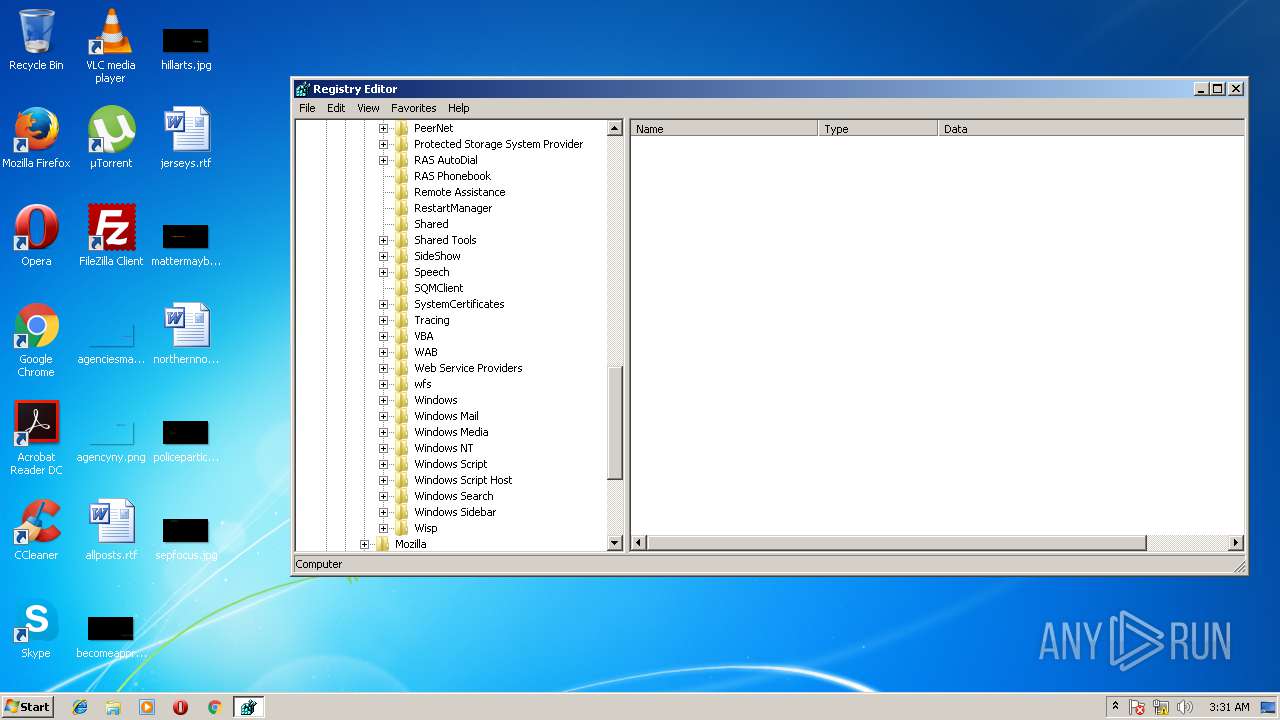Expand SystemCertificates key node

tap(383, 304)
